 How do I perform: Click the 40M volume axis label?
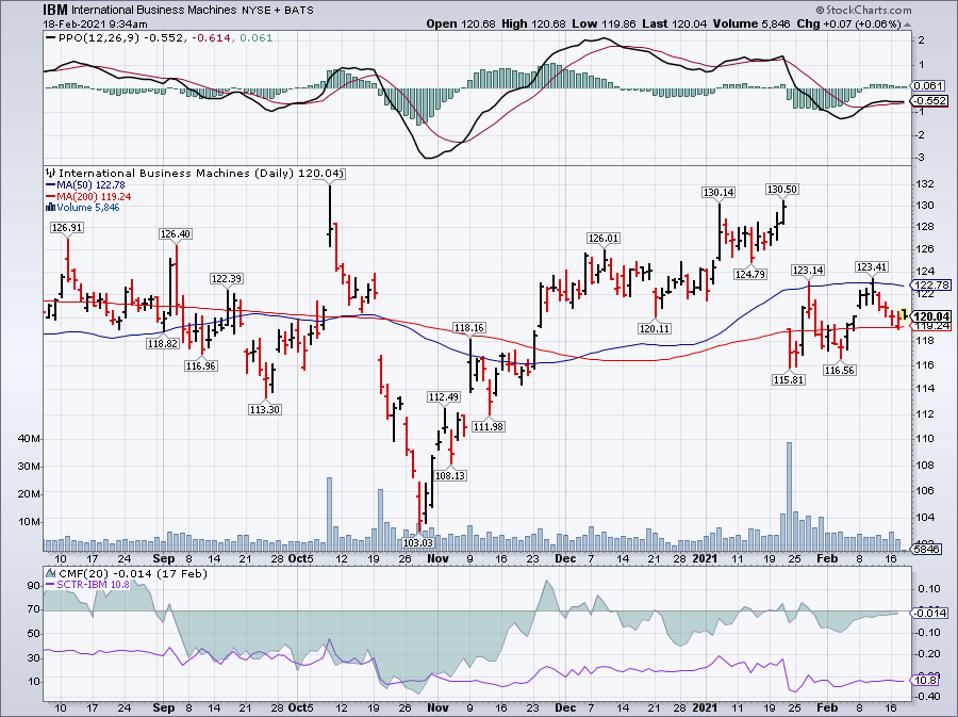click(29, 439)
